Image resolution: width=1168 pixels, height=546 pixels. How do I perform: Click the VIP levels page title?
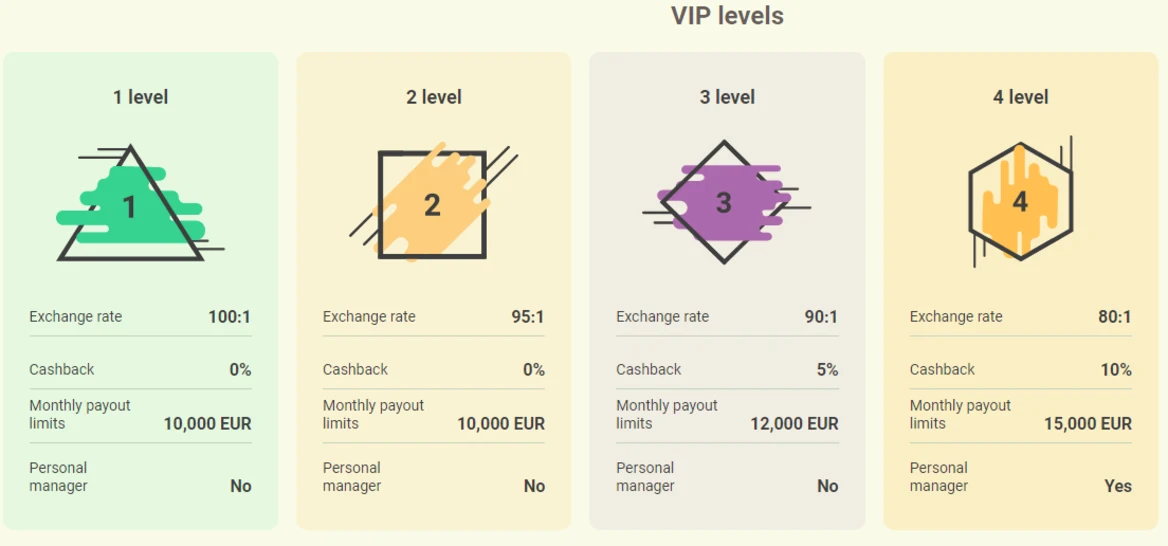point(727,16)
